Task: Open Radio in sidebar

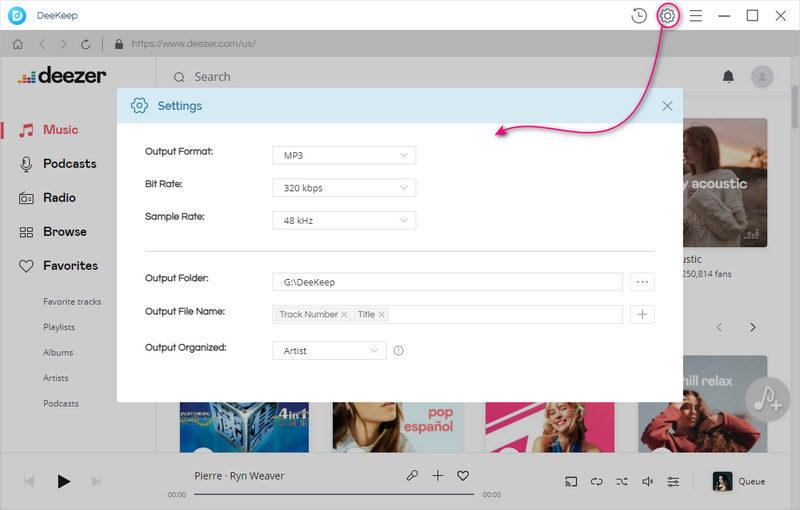Action: click(47, 198)
